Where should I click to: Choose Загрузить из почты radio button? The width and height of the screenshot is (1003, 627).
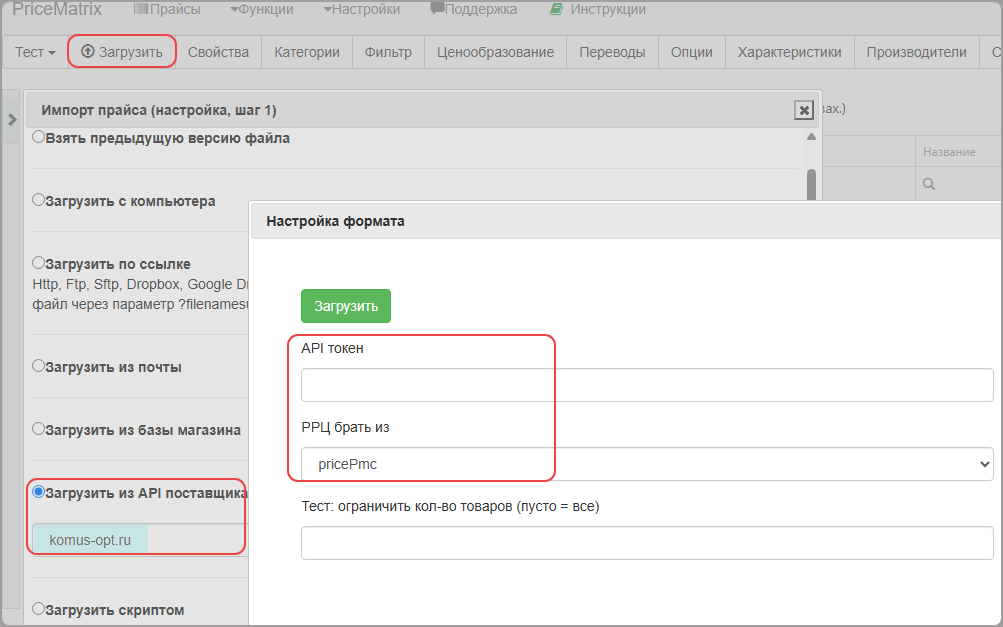click(x=38, y=365)
